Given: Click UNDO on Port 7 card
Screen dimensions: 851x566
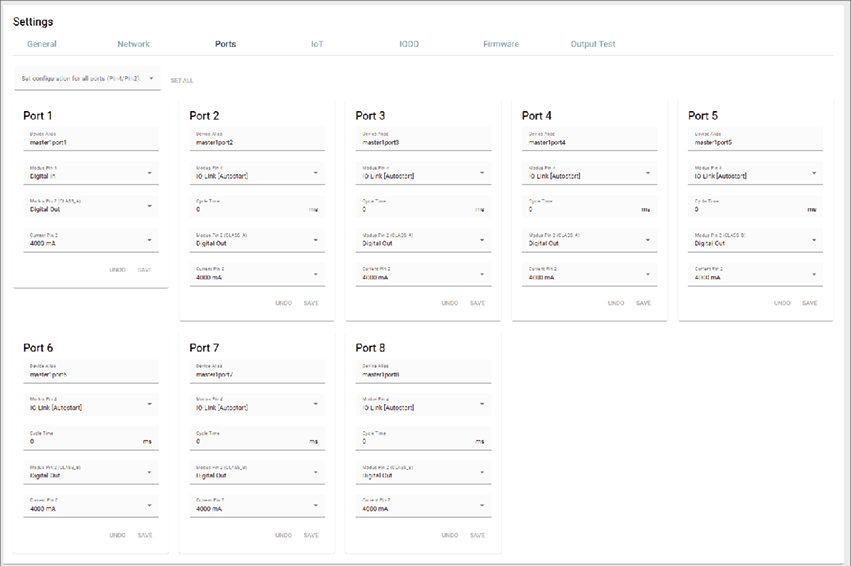Looking at the screenshot, I should 283,535.
